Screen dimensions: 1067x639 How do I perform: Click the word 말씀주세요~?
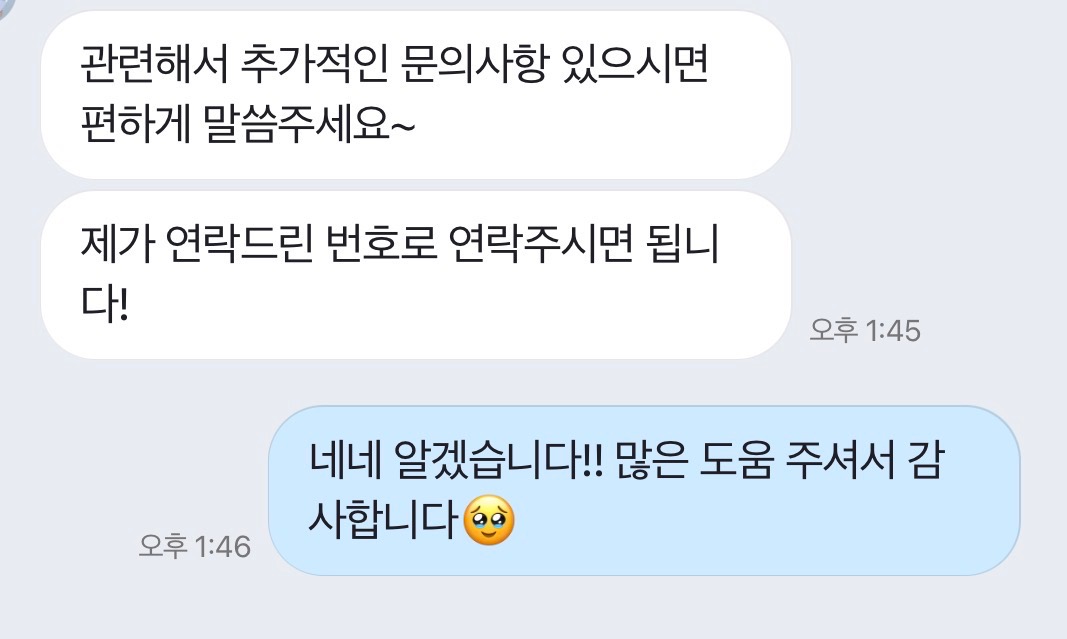click(309, 125)
